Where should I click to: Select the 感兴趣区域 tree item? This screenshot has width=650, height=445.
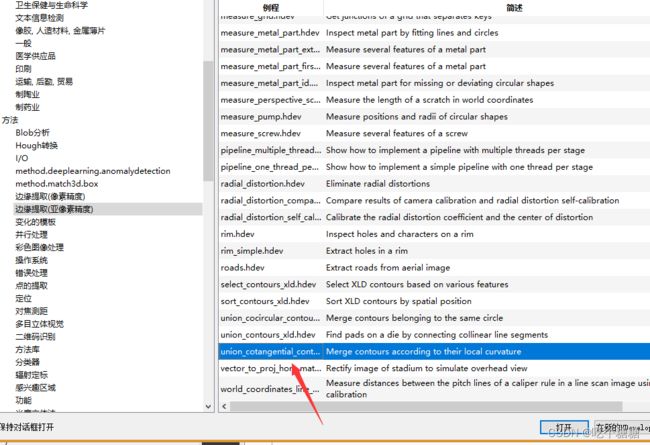coord(35,387)
